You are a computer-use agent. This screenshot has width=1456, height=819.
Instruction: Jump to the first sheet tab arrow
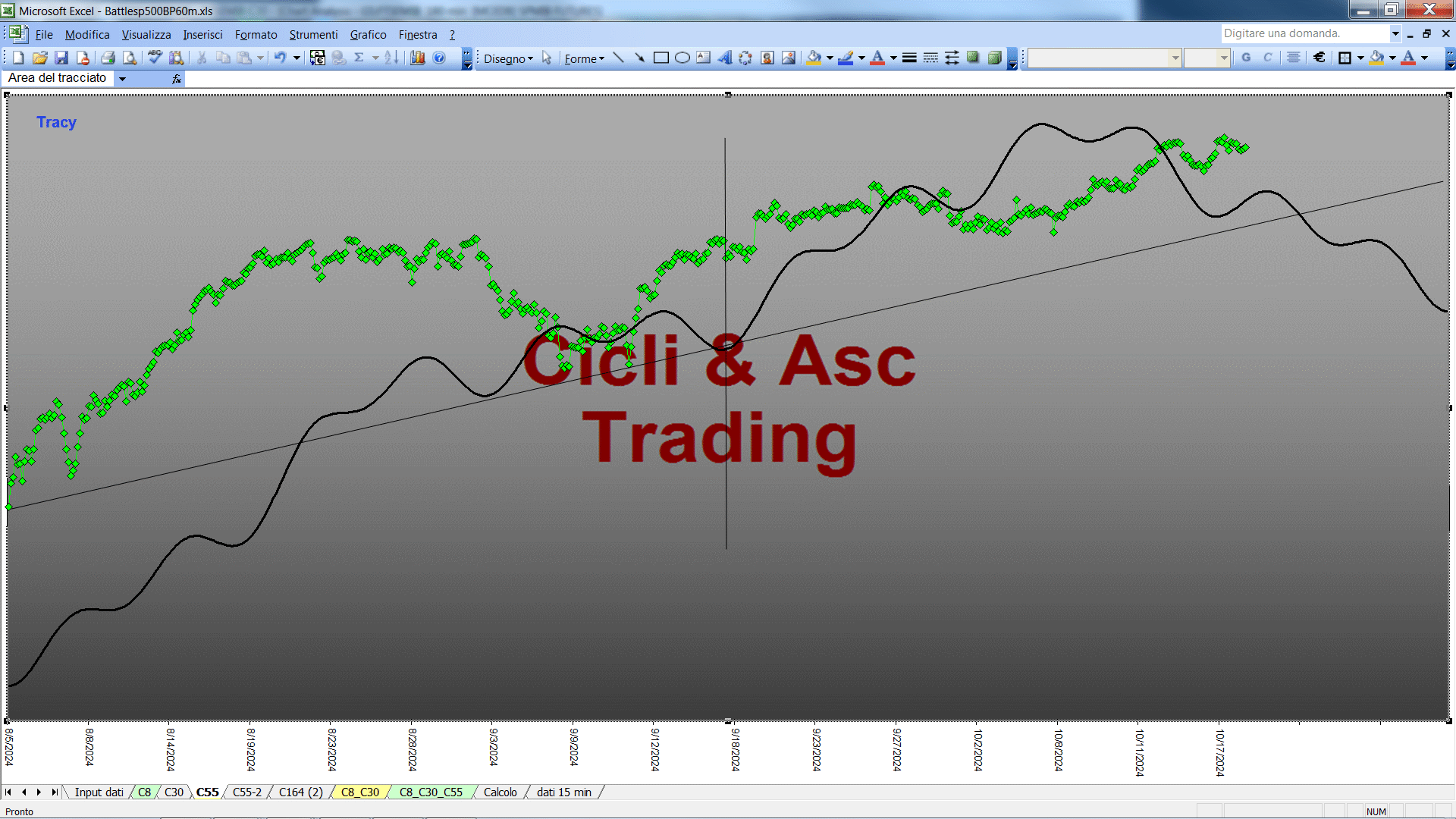coord(8,792)
